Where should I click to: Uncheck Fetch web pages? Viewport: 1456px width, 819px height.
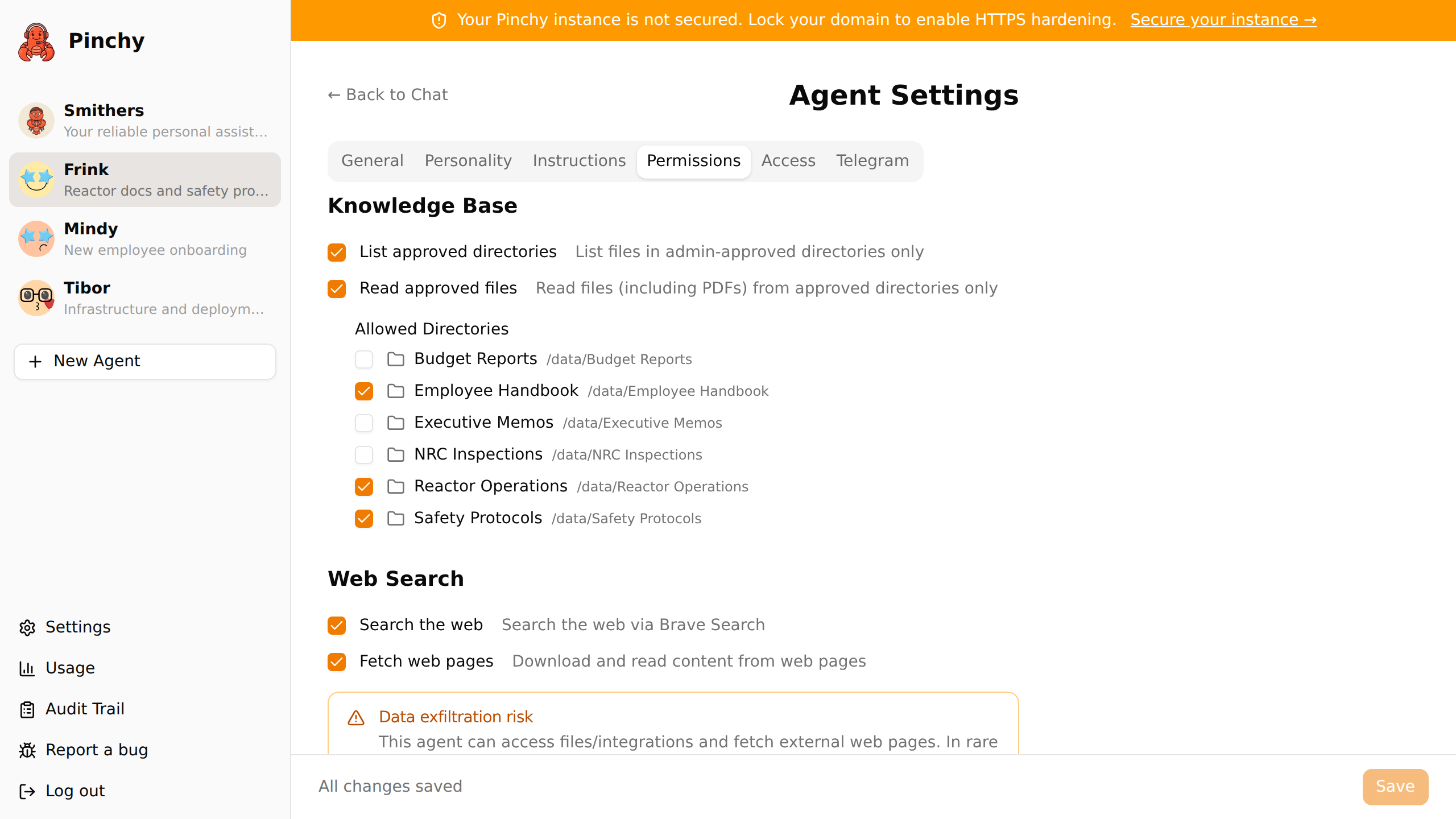click(x=337, y=661)
